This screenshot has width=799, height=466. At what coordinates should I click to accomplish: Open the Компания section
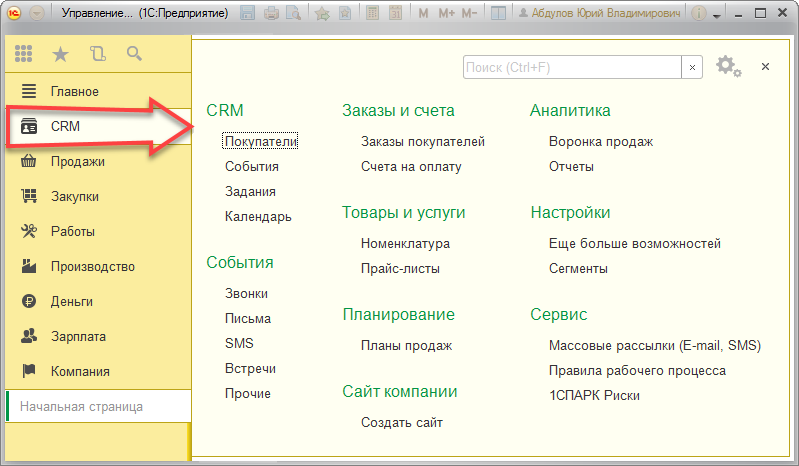coord(98,371)
